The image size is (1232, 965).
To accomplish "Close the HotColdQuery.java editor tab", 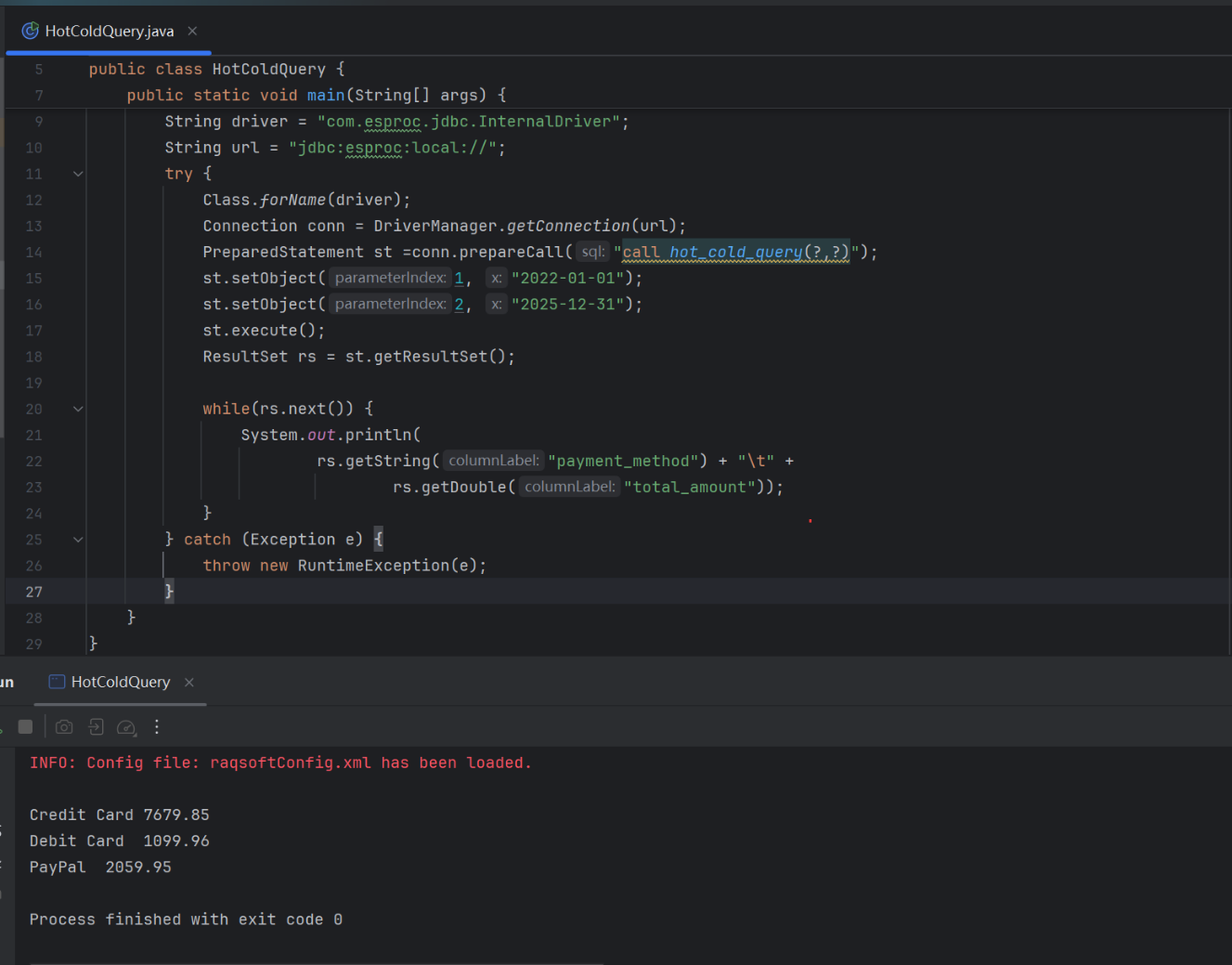I will coord(192,31).
